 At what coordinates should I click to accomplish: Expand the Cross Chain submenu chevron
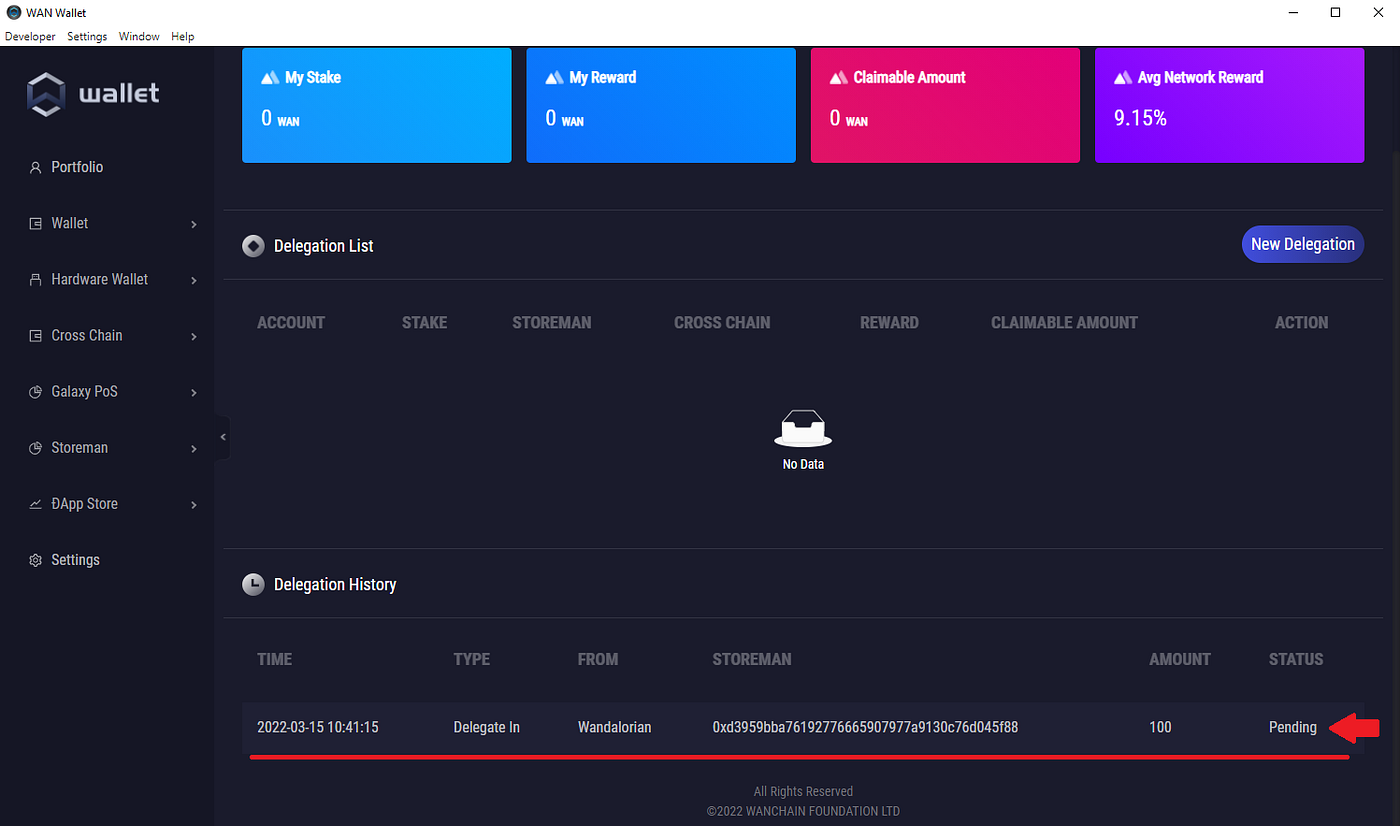point(194,336)
